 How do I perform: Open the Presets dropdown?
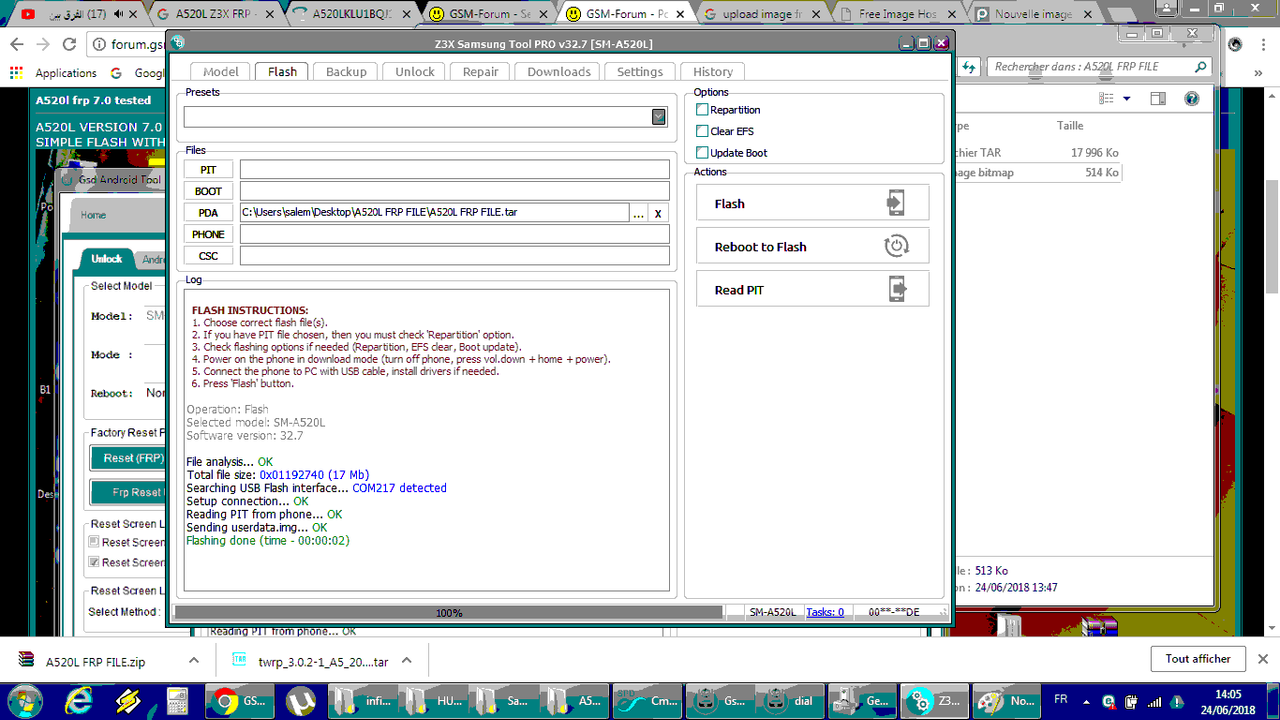click(x=658, y=117)
